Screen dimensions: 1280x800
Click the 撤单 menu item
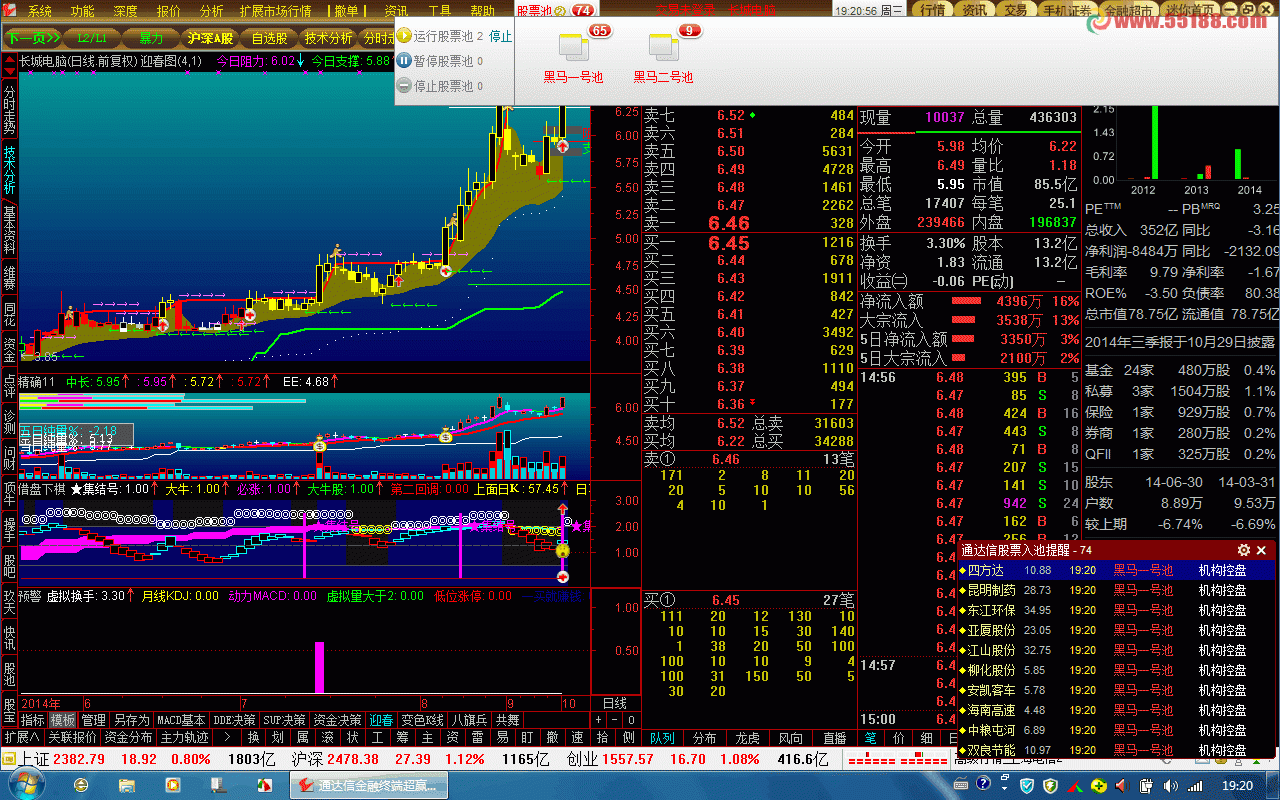coord(346,11)
